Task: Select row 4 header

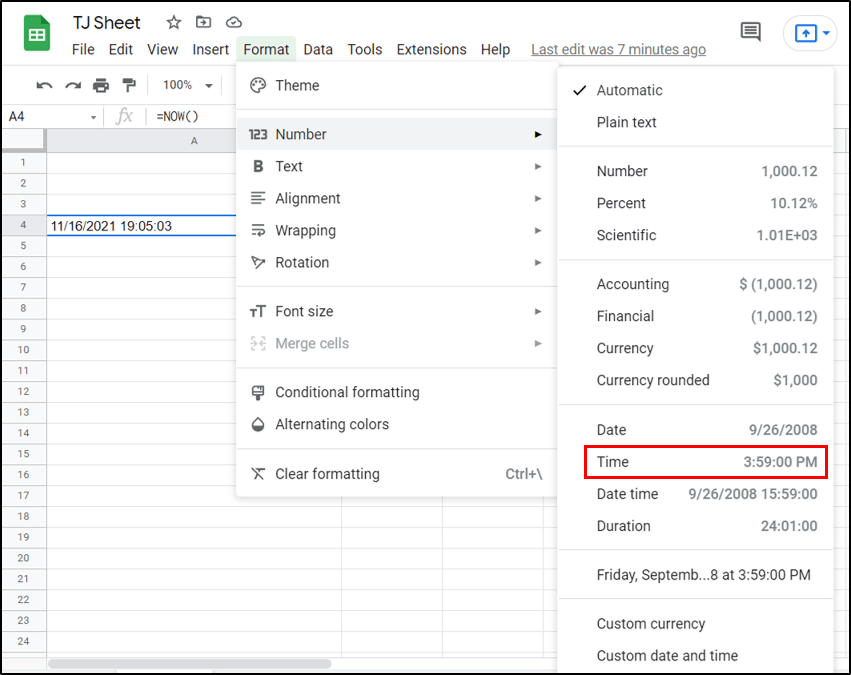Action: (x=23, y=225)
